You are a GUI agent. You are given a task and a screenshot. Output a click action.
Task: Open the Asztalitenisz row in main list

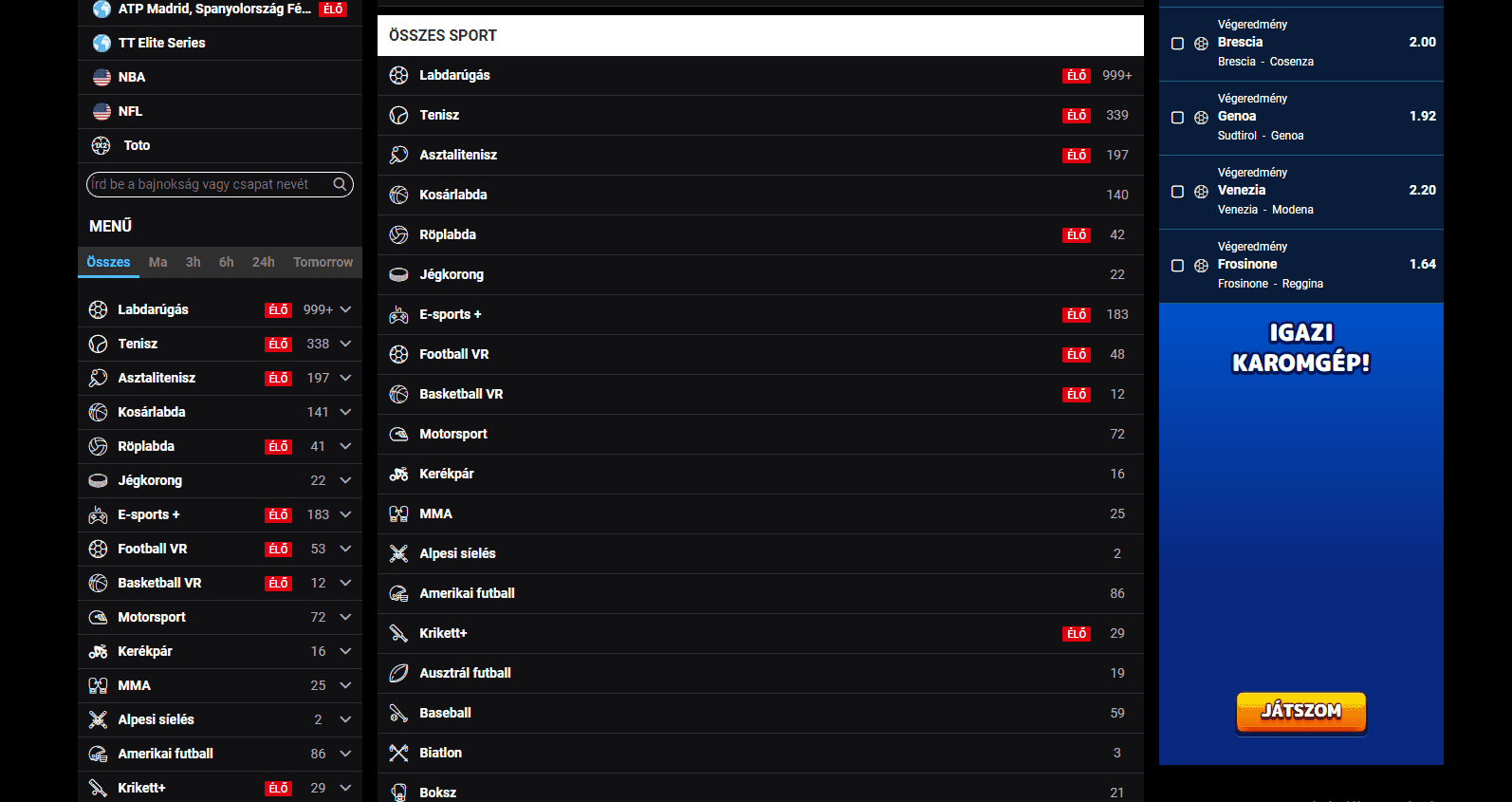click(x=760, y=155)
